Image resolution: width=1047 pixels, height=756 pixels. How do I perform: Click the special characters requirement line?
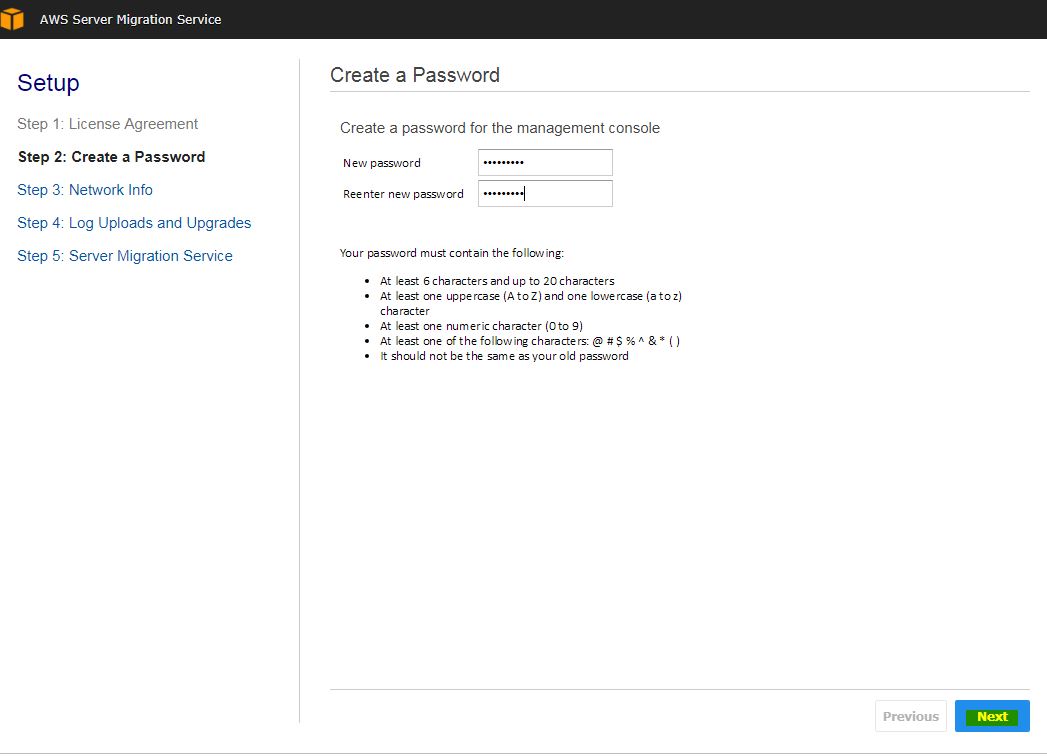point(530,341)
